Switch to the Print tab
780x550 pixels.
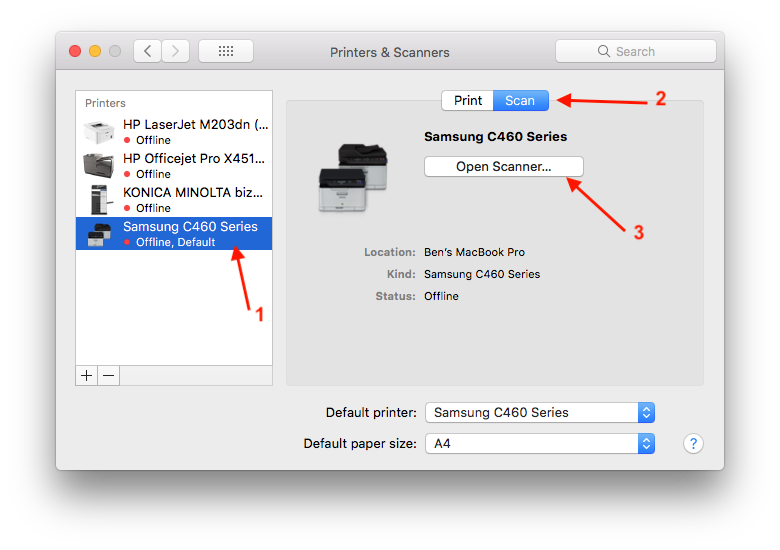468,100
